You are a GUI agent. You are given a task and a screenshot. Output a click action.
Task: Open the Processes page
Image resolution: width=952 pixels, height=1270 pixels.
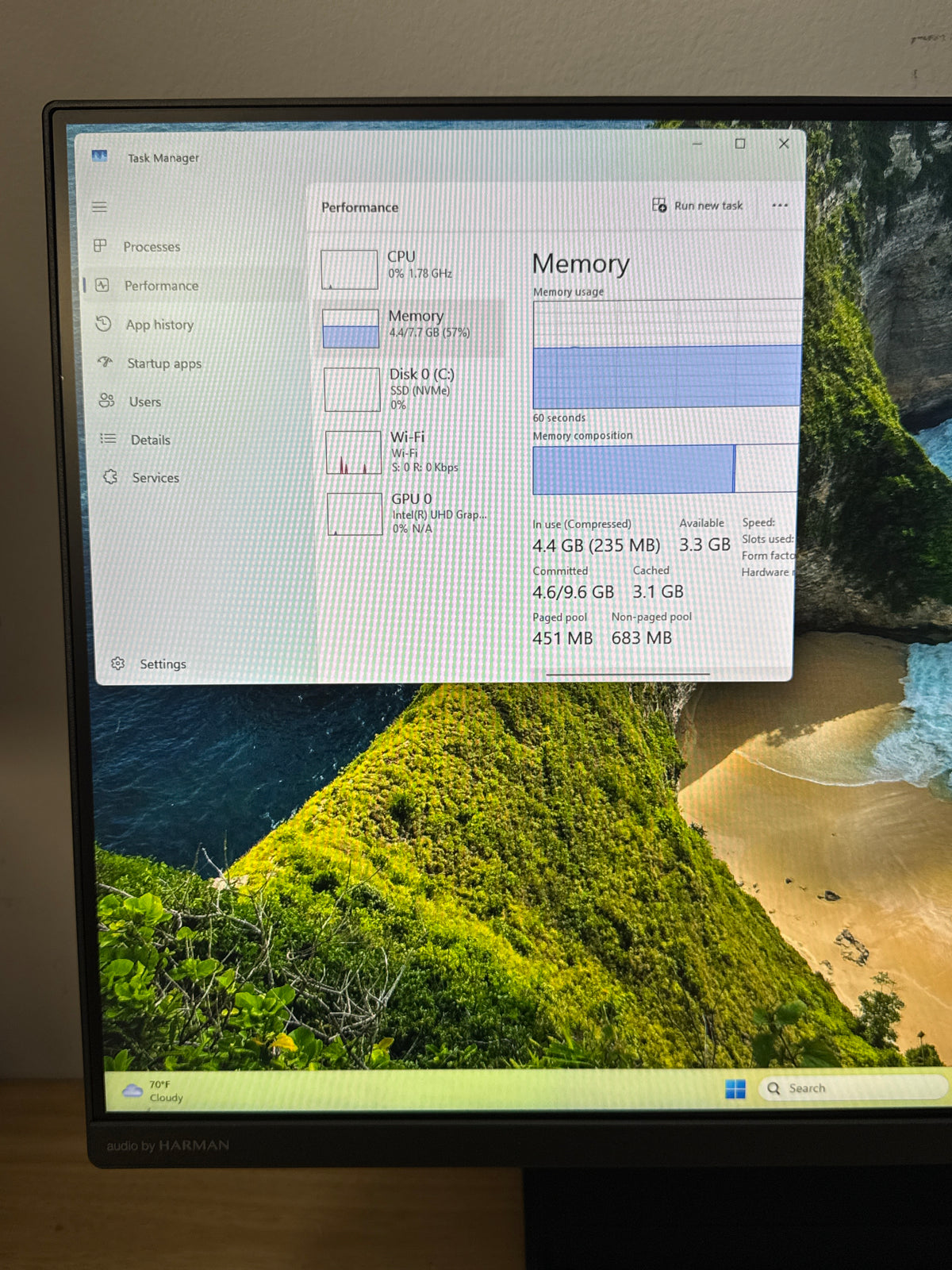point(152,247)
